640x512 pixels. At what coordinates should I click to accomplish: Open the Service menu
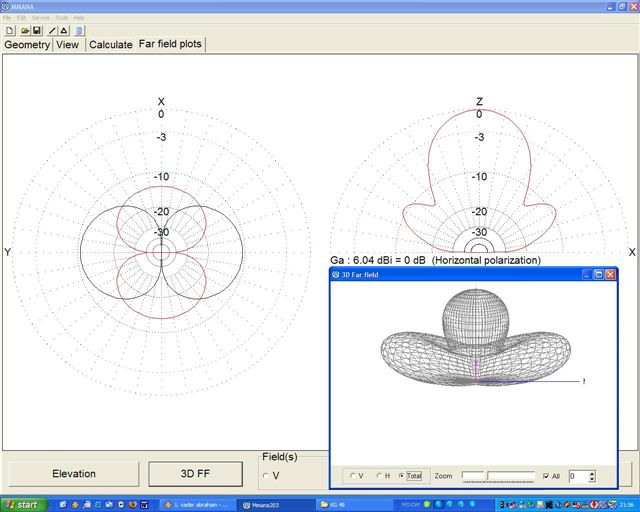(40, 18)
